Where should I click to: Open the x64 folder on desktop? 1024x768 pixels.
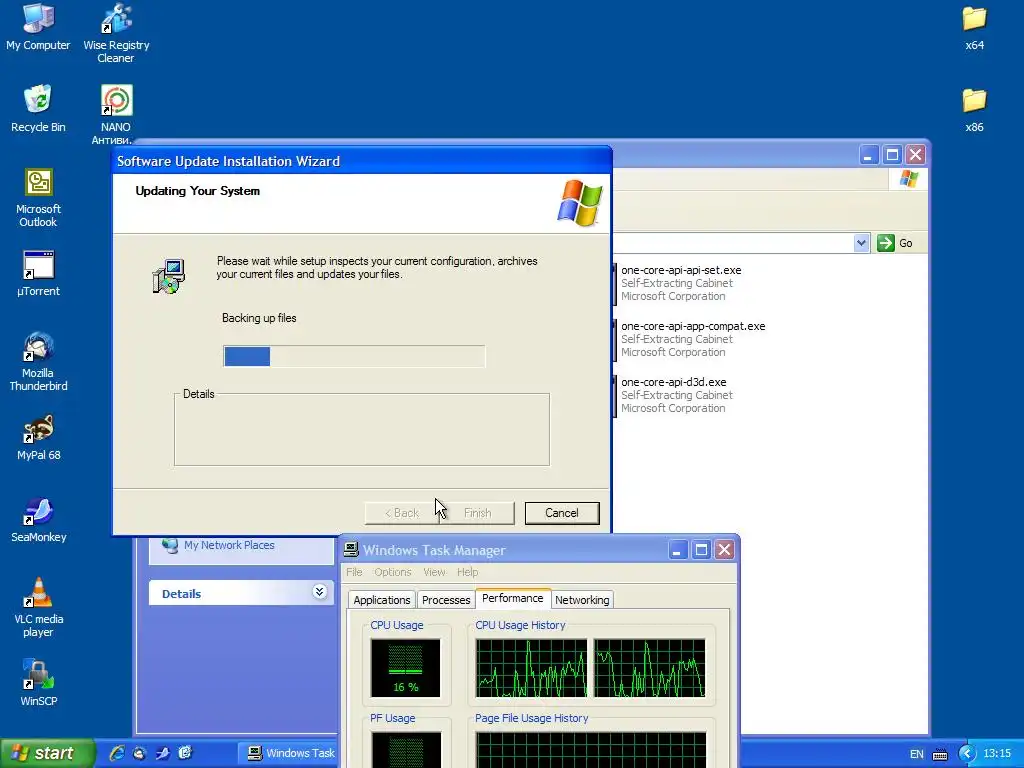pyautogui.click(x=974, y=27)
